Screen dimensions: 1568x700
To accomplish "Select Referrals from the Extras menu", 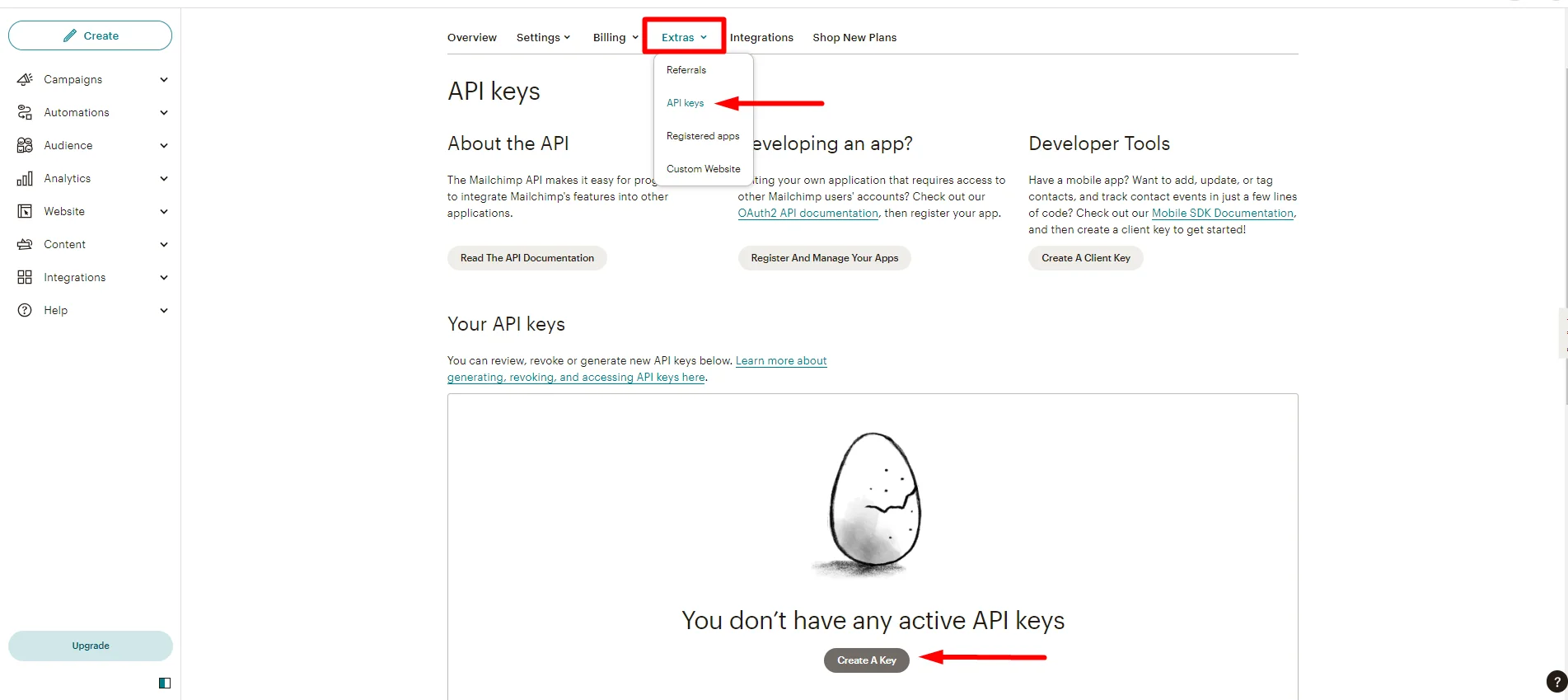I will click(686, 70).
